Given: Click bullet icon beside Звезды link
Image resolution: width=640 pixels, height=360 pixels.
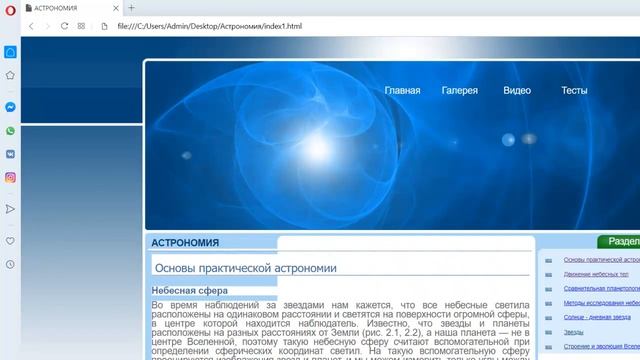Looking at the screenshot, I should tap(549, 333).
